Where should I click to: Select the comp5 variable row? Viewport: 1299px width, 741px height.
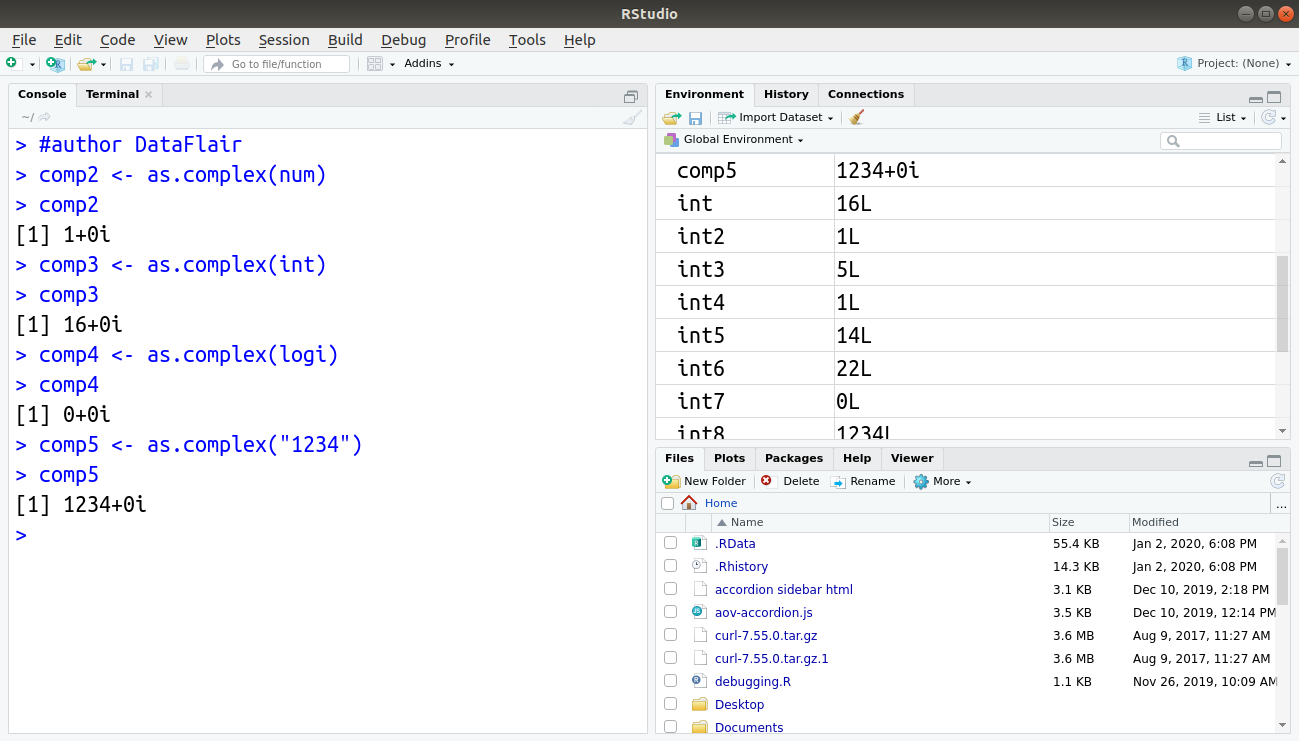[x=966, y=170]
